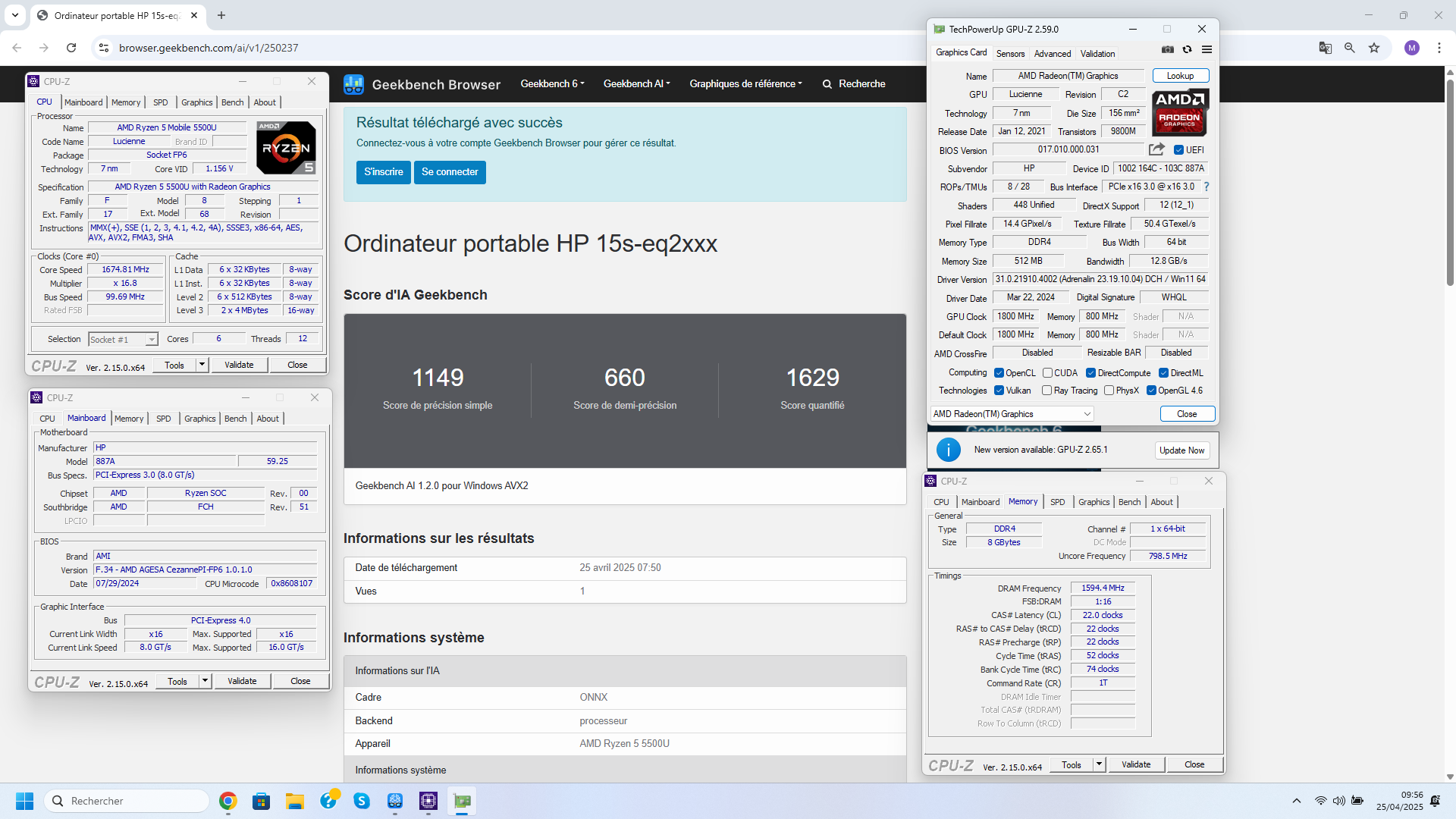Click the Close button in GPU-Z

(x=1187, y=414)
